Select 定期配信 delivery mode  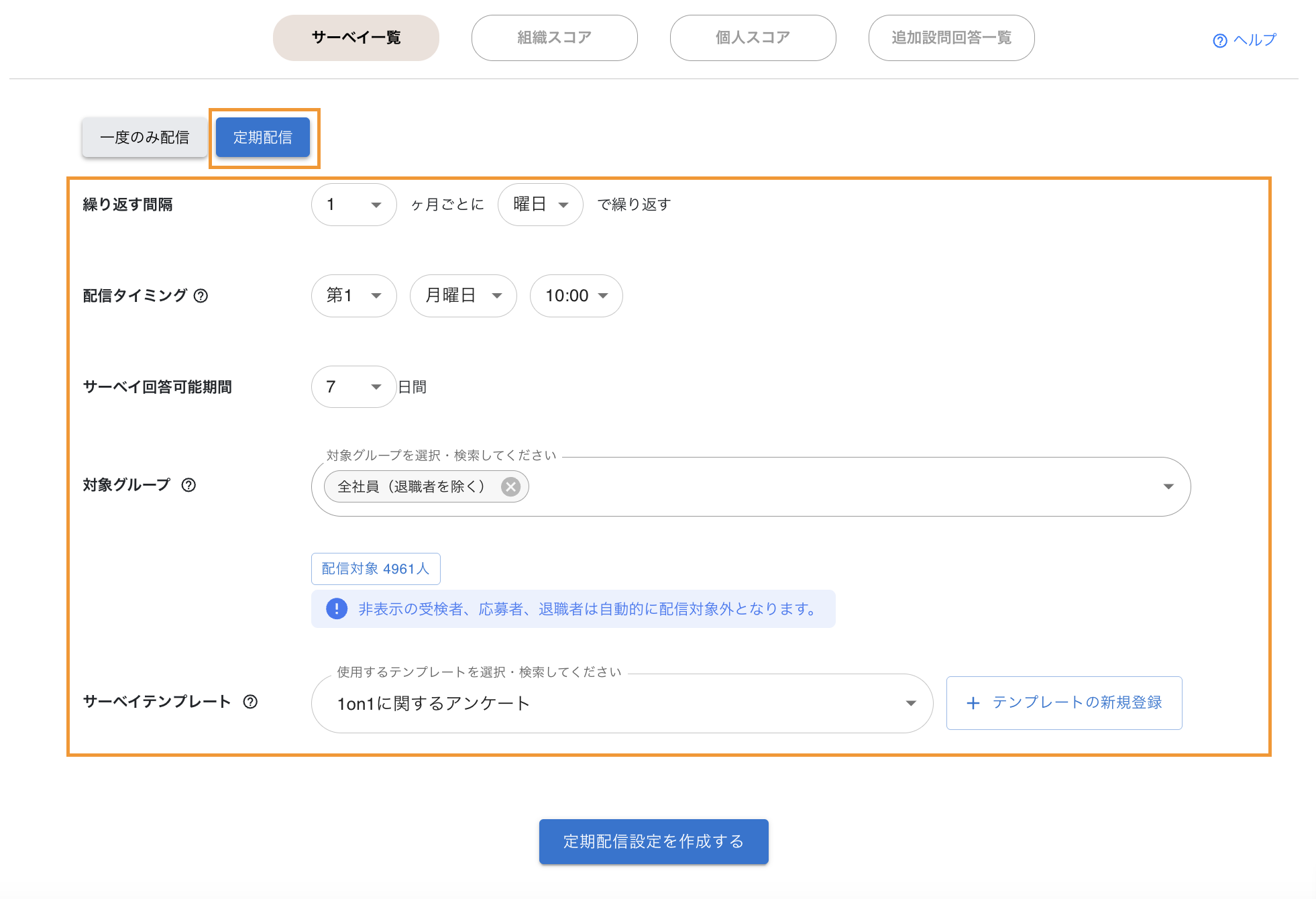(x=263, y=138)
